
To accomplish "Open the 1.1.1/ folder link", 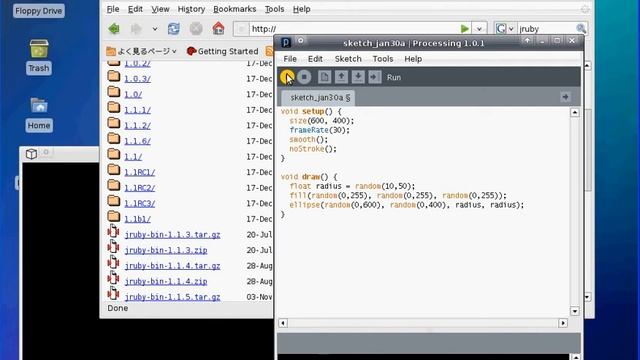I will 138,110.
